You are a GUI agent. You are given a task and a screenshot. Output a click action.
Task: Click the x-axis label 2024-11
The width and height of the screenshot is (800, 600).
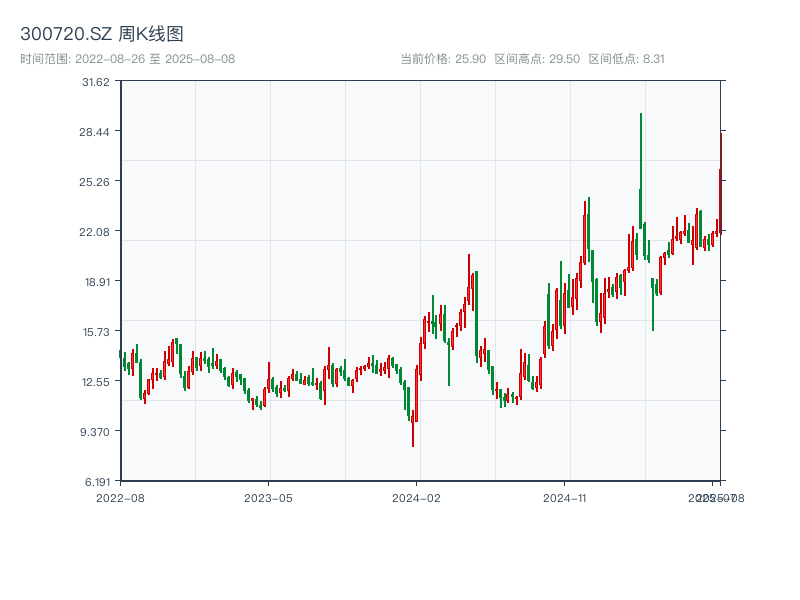coord(565,498)
